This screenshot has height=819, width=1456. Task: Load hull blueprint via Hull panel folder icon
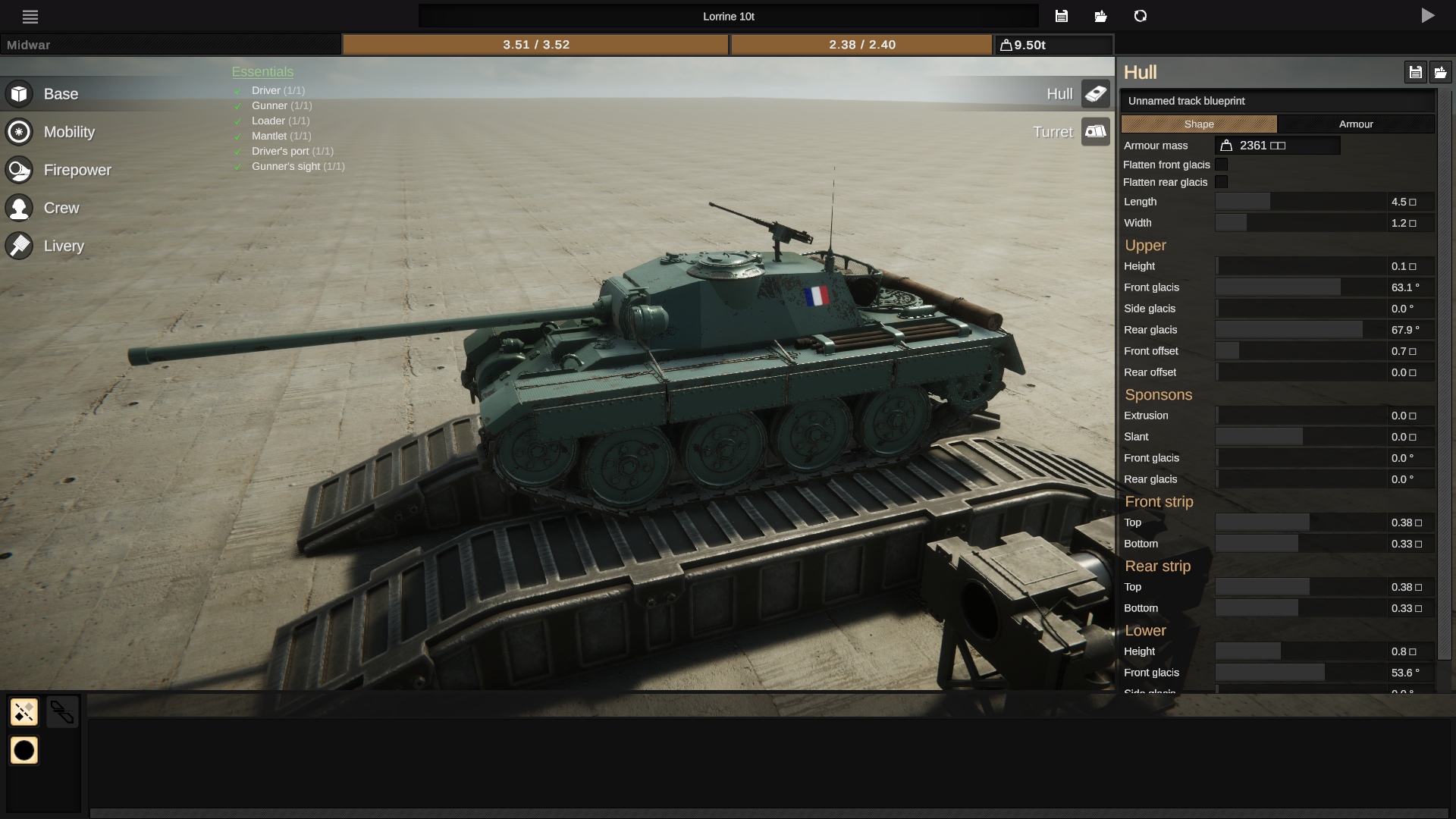click(1440, 72)
